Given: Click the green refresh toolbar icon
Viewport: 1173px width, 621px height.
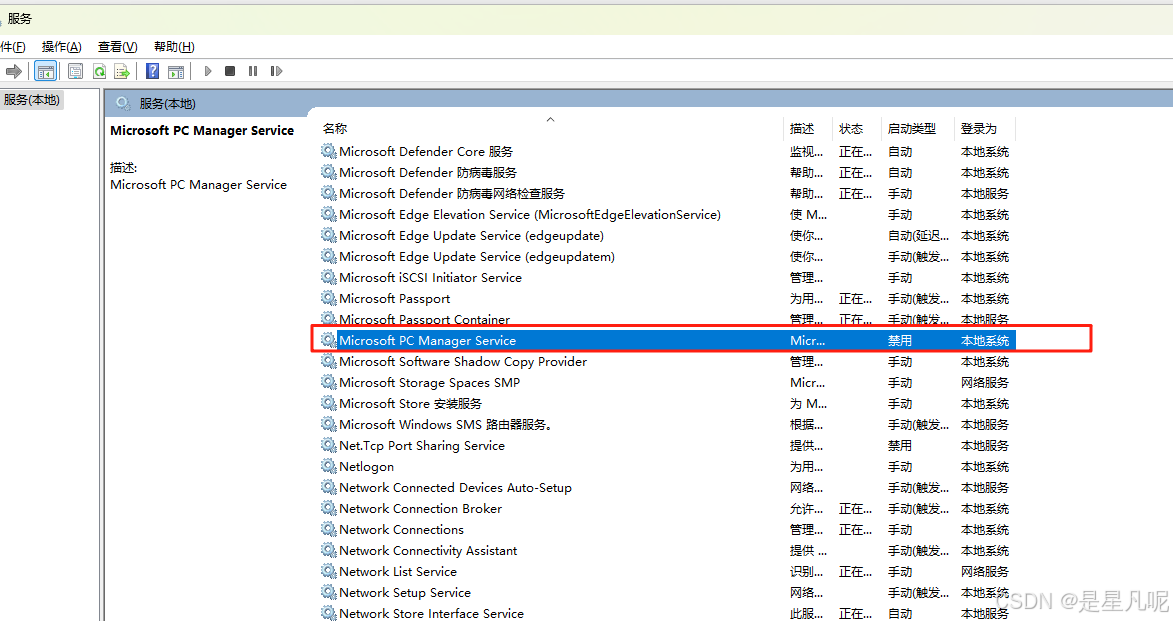Looking at the screenshot, I should pos(99,71).
